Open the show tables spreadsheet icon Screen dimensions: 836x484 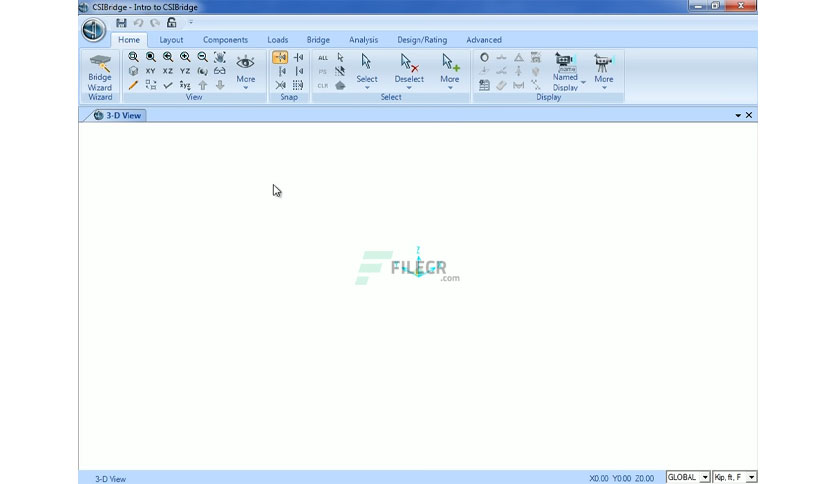484,85
